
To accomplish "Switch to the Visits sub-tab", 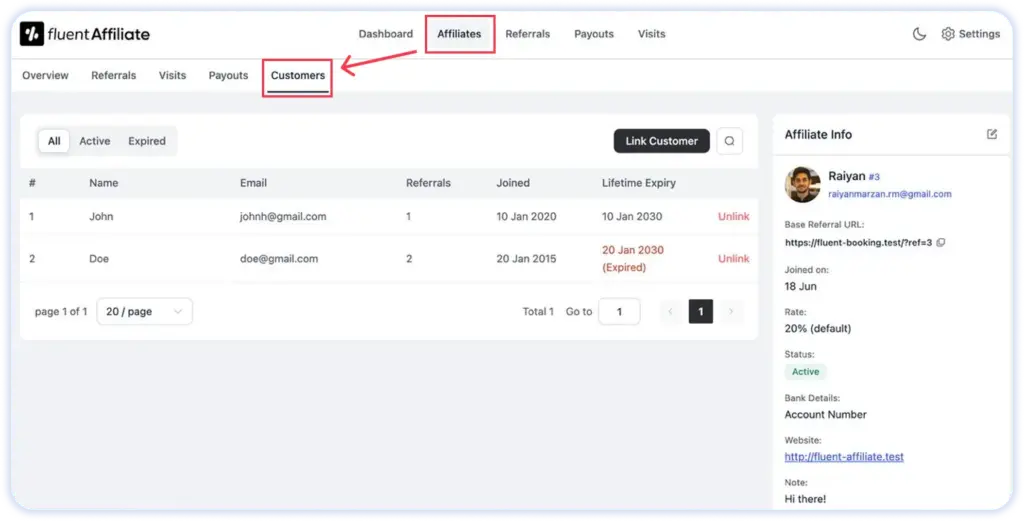I will point(172,75).
